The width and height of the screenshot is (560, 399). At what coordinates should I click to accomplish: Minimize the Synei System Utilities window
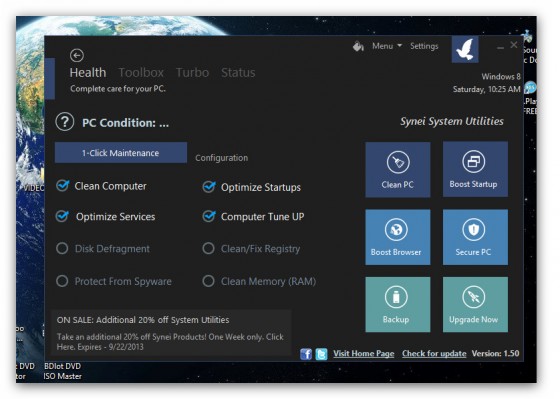coord(500,47)
